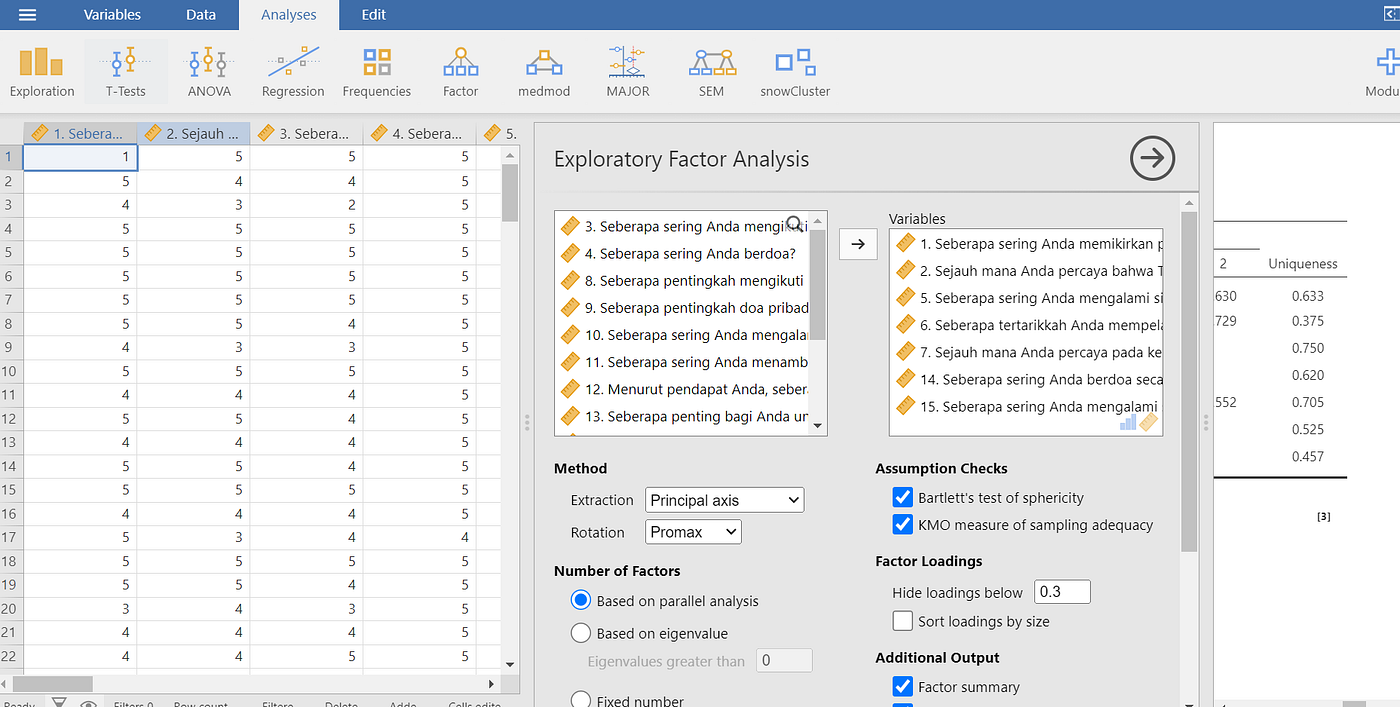The height and width of the screenshot is (707, 1400).
Task: Select '6. Seberapa tertarikkah Anda' in Variables
Action: [1026, 324]
